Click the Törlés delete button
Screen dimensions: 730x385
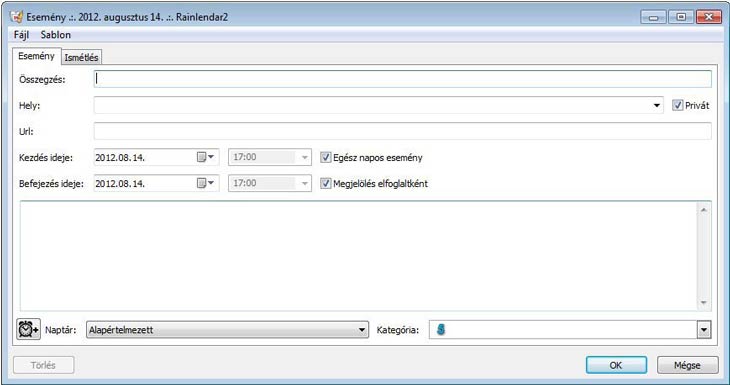[x=43, y=365]
